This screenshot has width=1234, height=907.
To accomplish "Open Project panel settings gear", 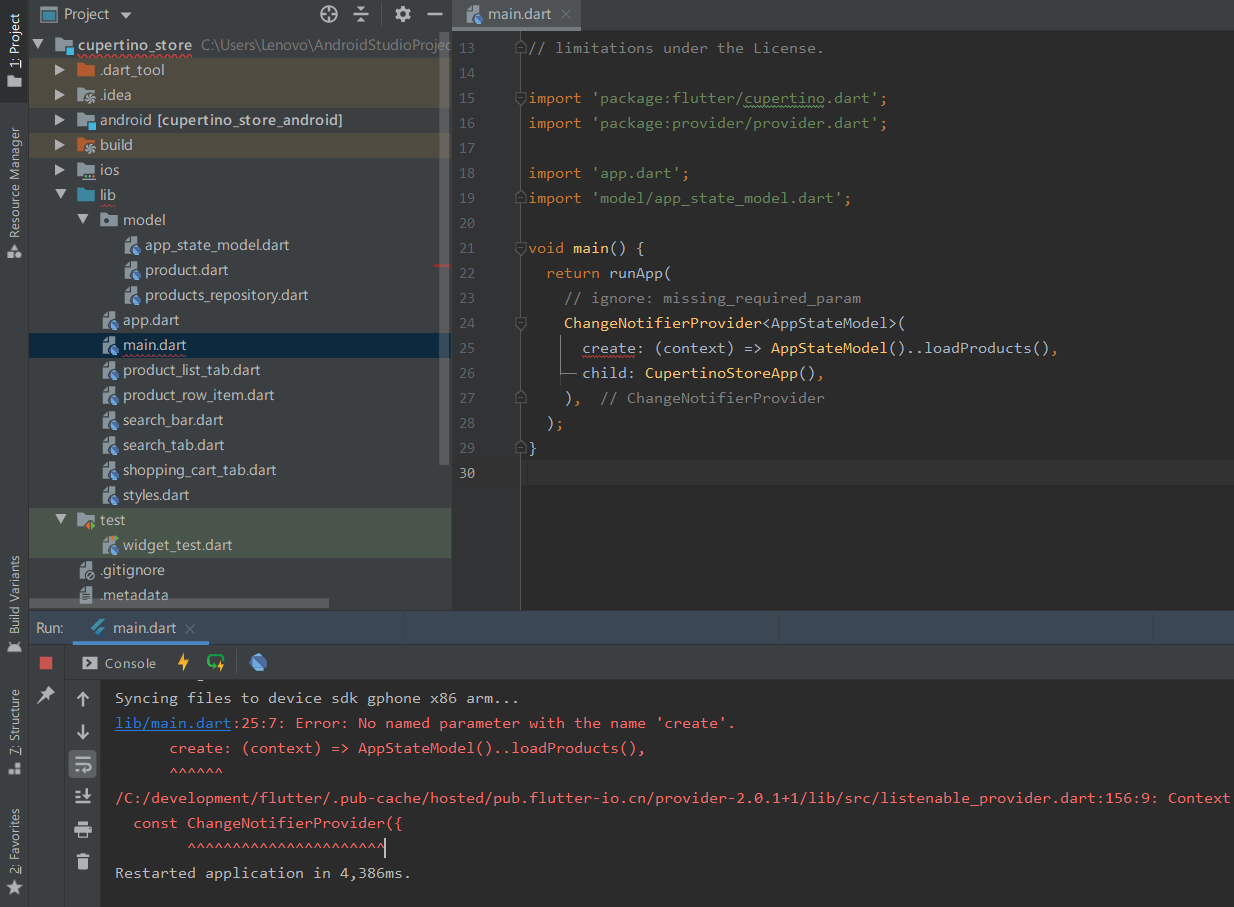I will [402, 14].
